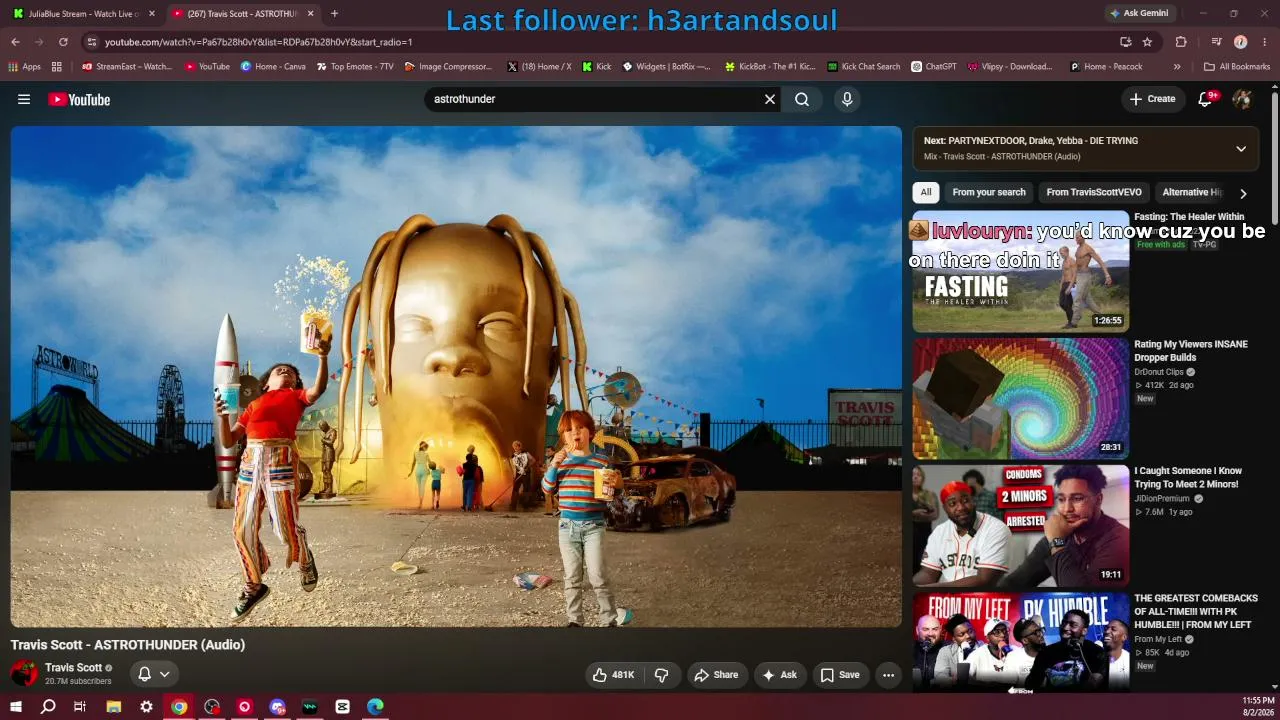This screenshot has width=1280, height=720.
Task: Go to the YouTube home logo
Action: pyautogui.click(x=79, y=99)
